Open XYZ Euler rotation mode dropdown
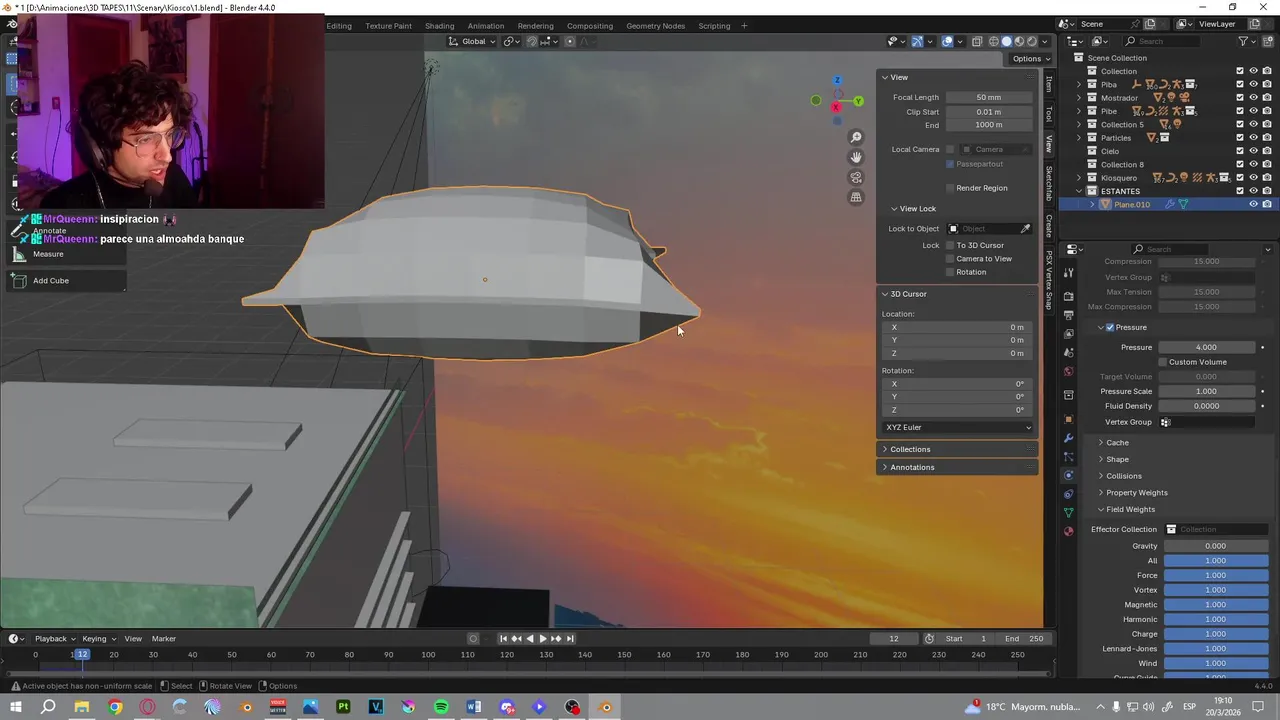The height and width of the screenshot is (720, 1280). click(958, 428)
